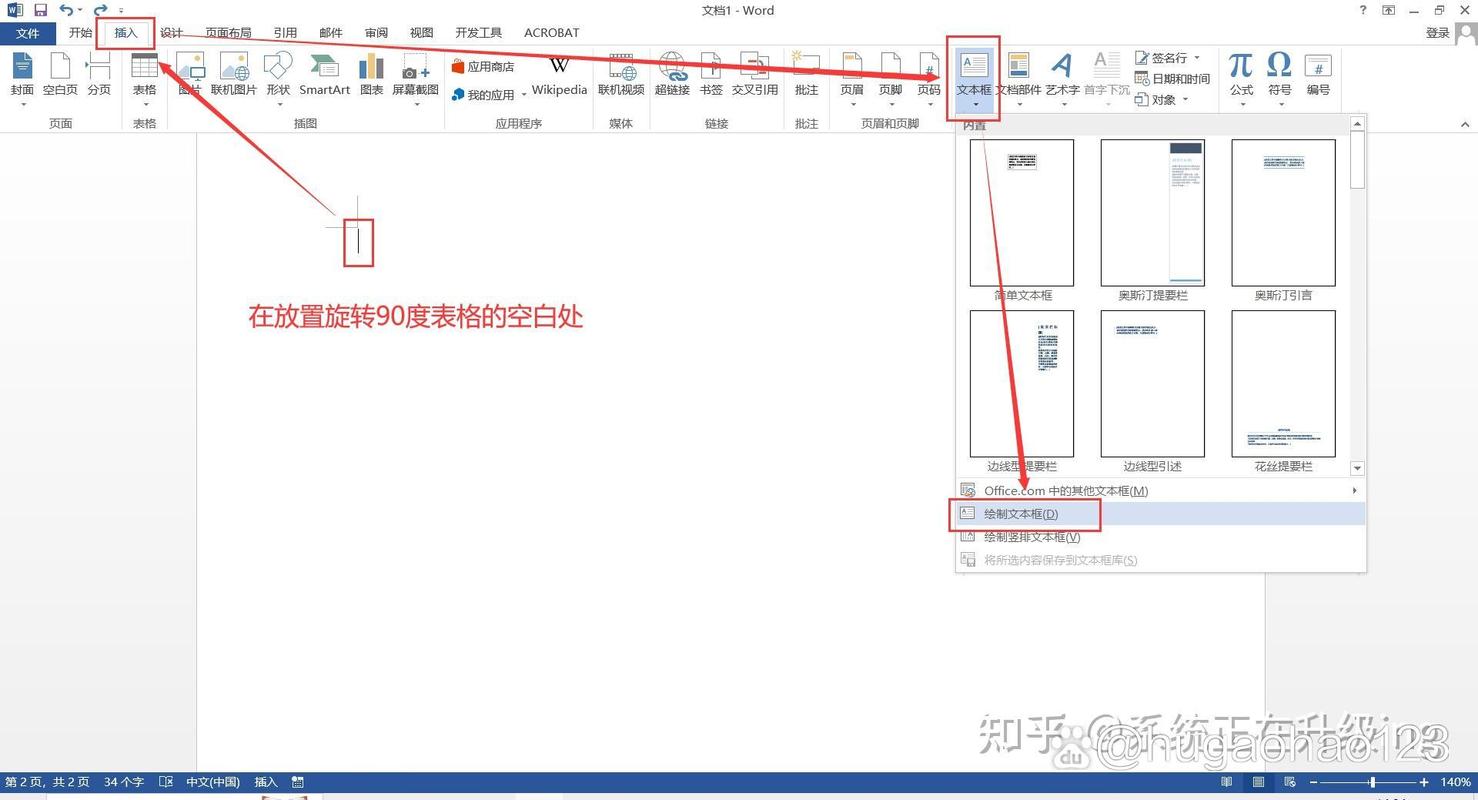Screen dimensions: 1478x800
Task: Open Office.com 中的其他文本框 submenu
Action: (x=1065, y=490)
